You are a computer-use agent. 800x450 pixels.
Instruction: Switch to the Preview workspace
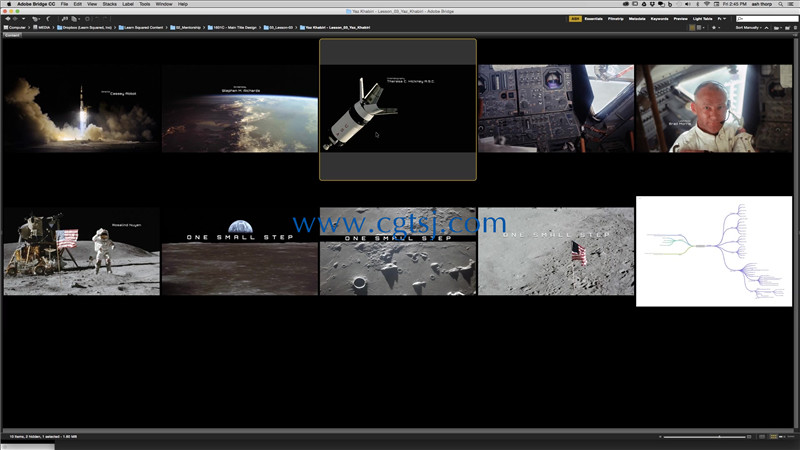680,19
